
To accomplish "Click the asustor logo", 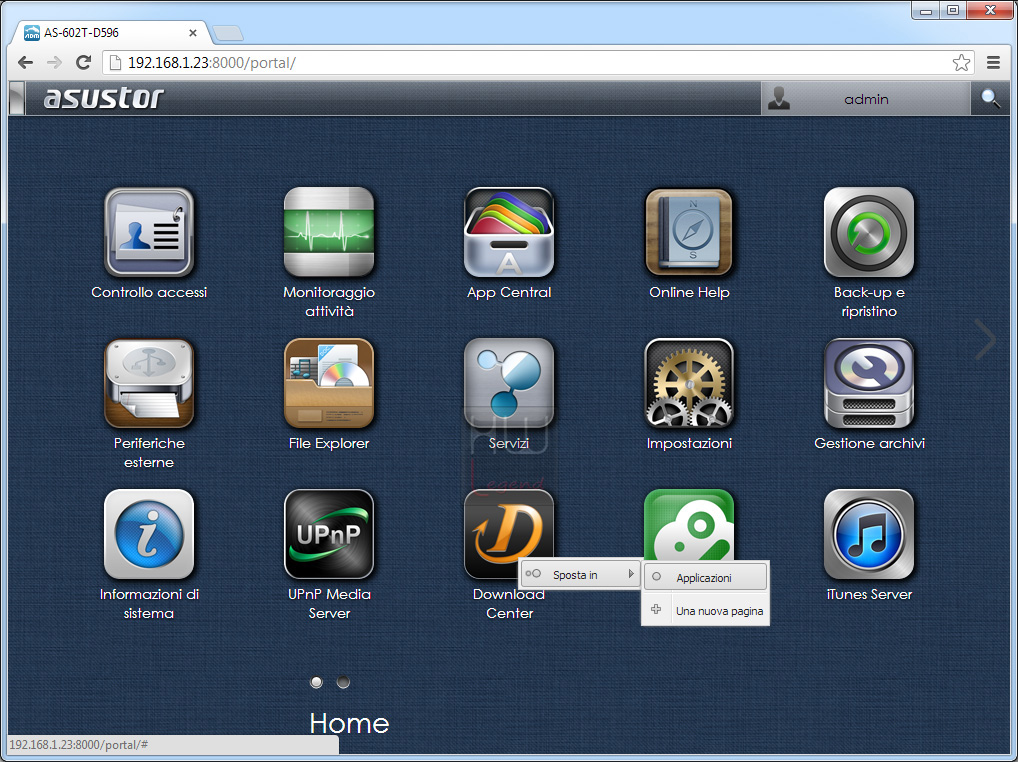I will (x=103, y=98).
